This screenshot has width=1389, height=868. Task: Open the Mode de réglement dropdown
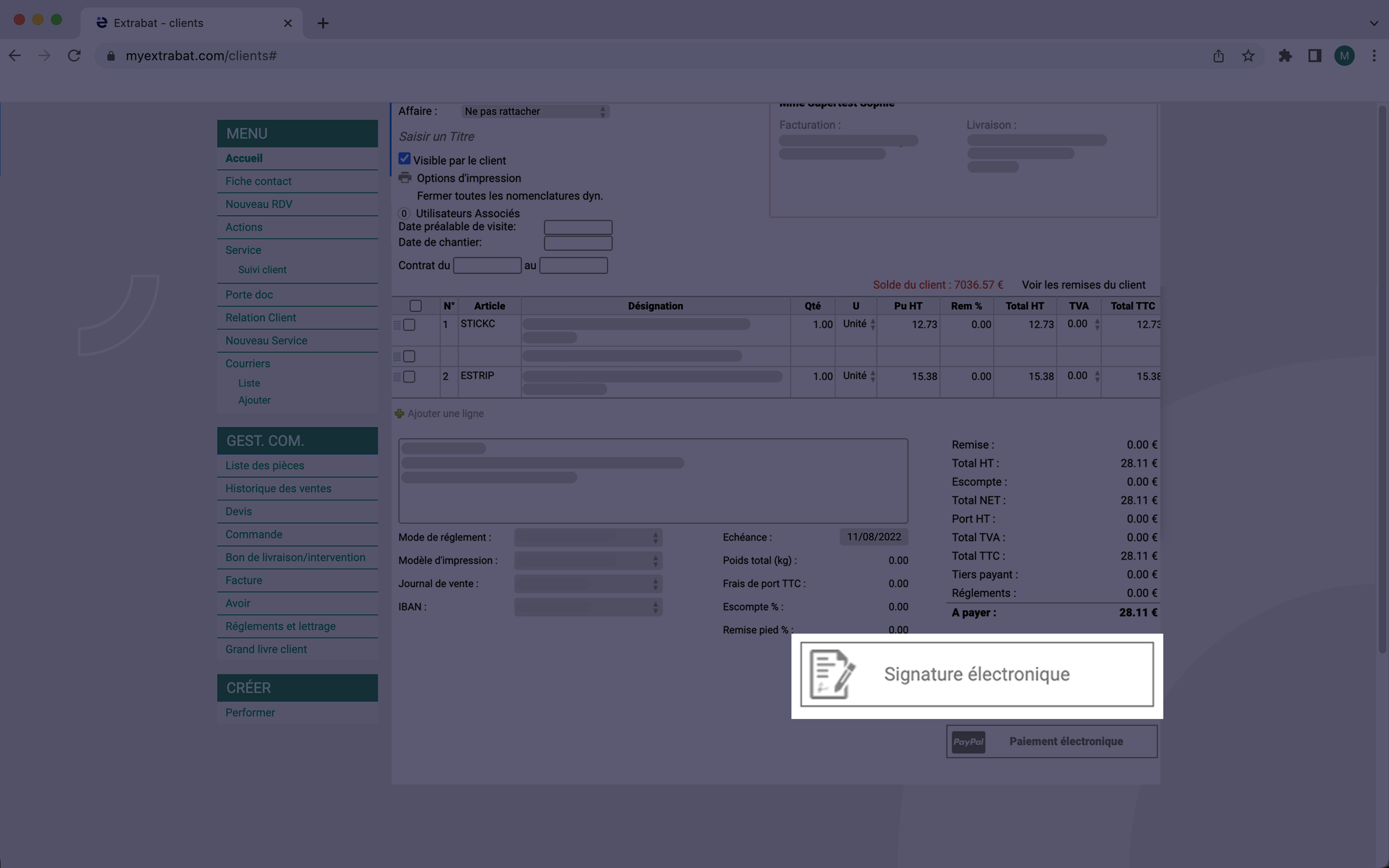coord(588,537)
